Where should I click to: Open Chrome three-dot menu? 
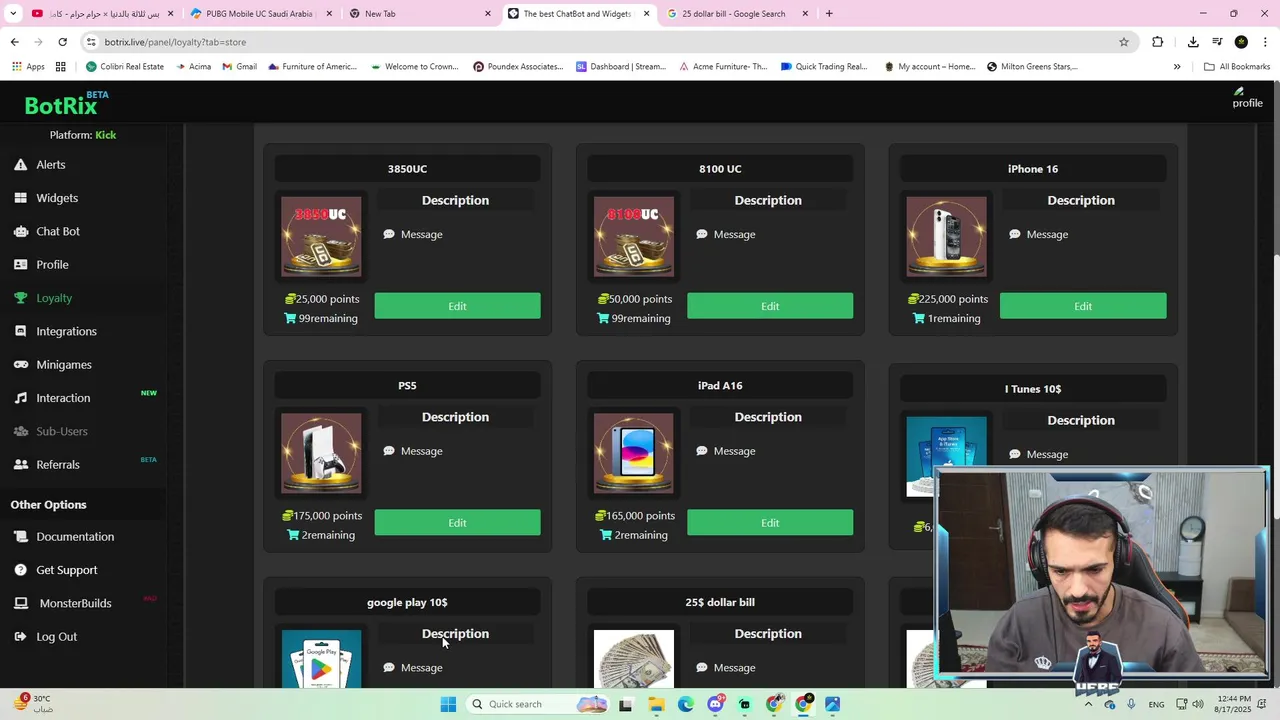(1265, 42)
